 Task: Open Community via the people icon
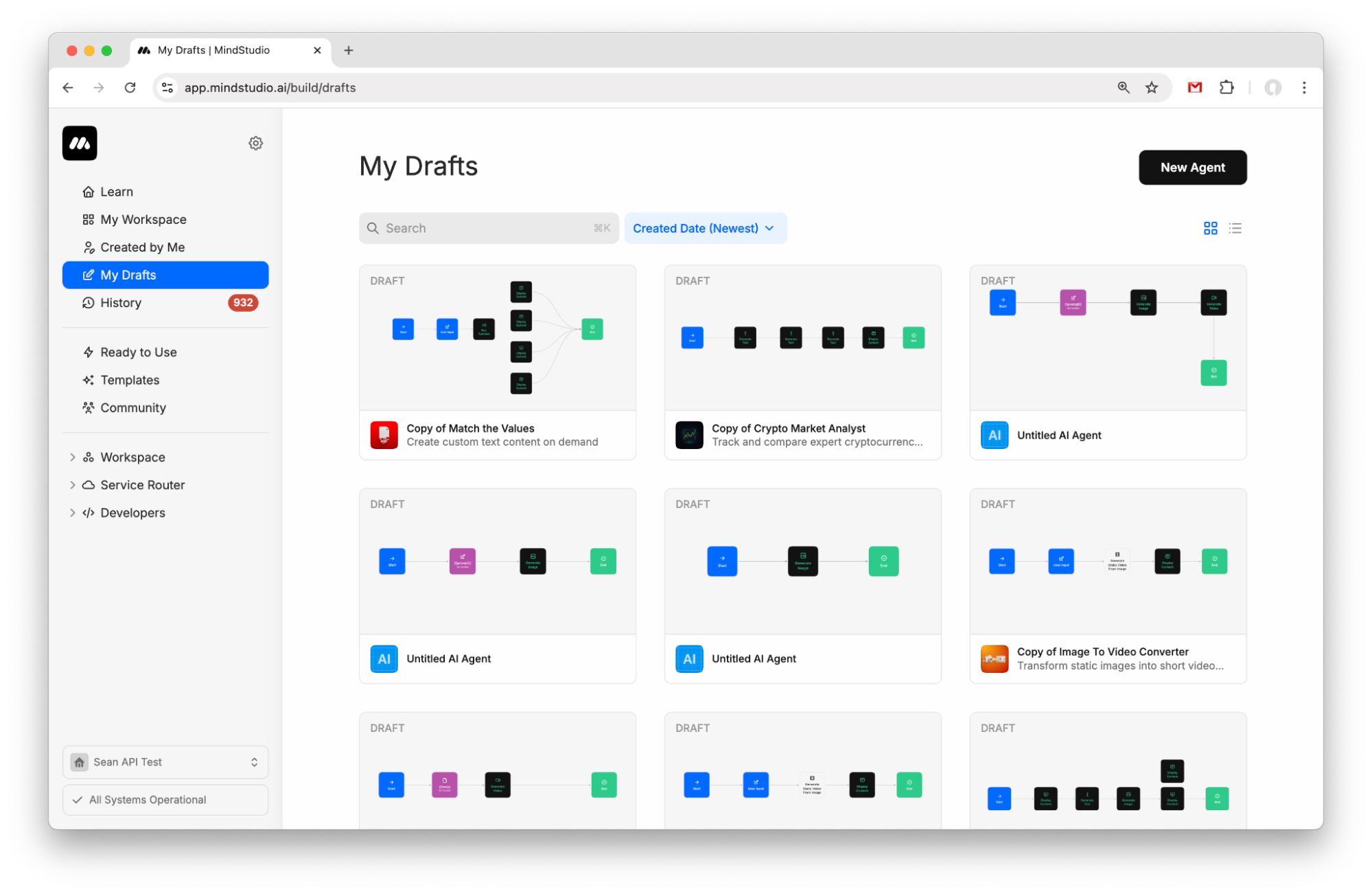[x=89, y=407]
